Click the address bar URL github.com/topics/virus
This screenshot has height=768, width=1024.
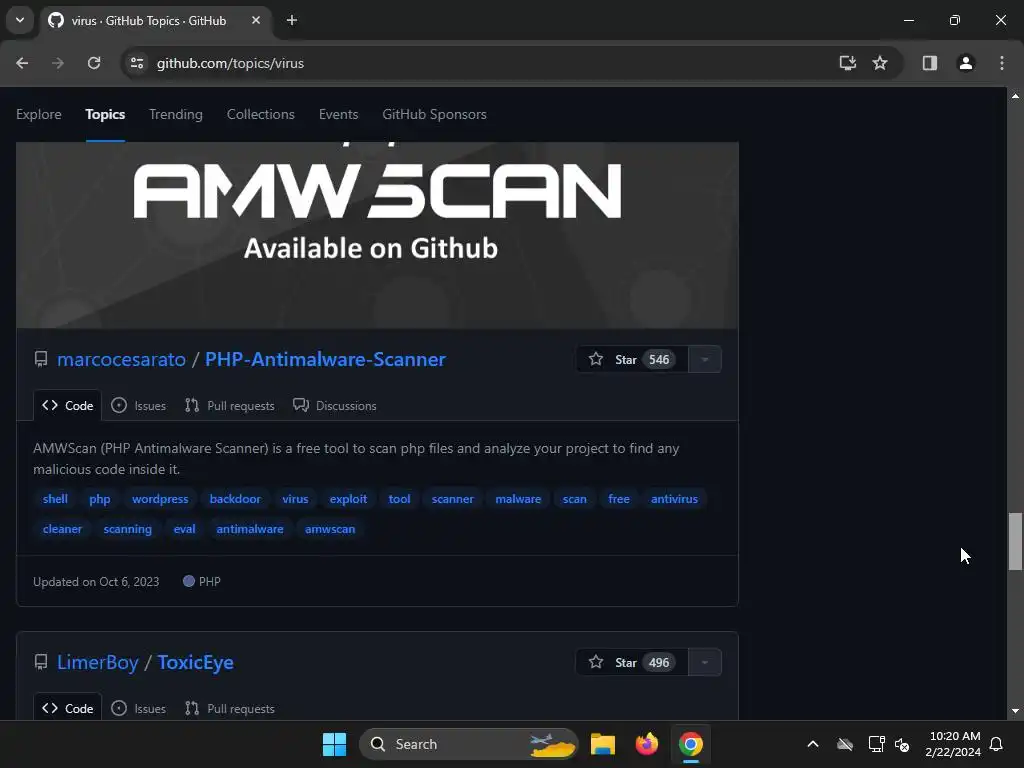click(231, 63)
